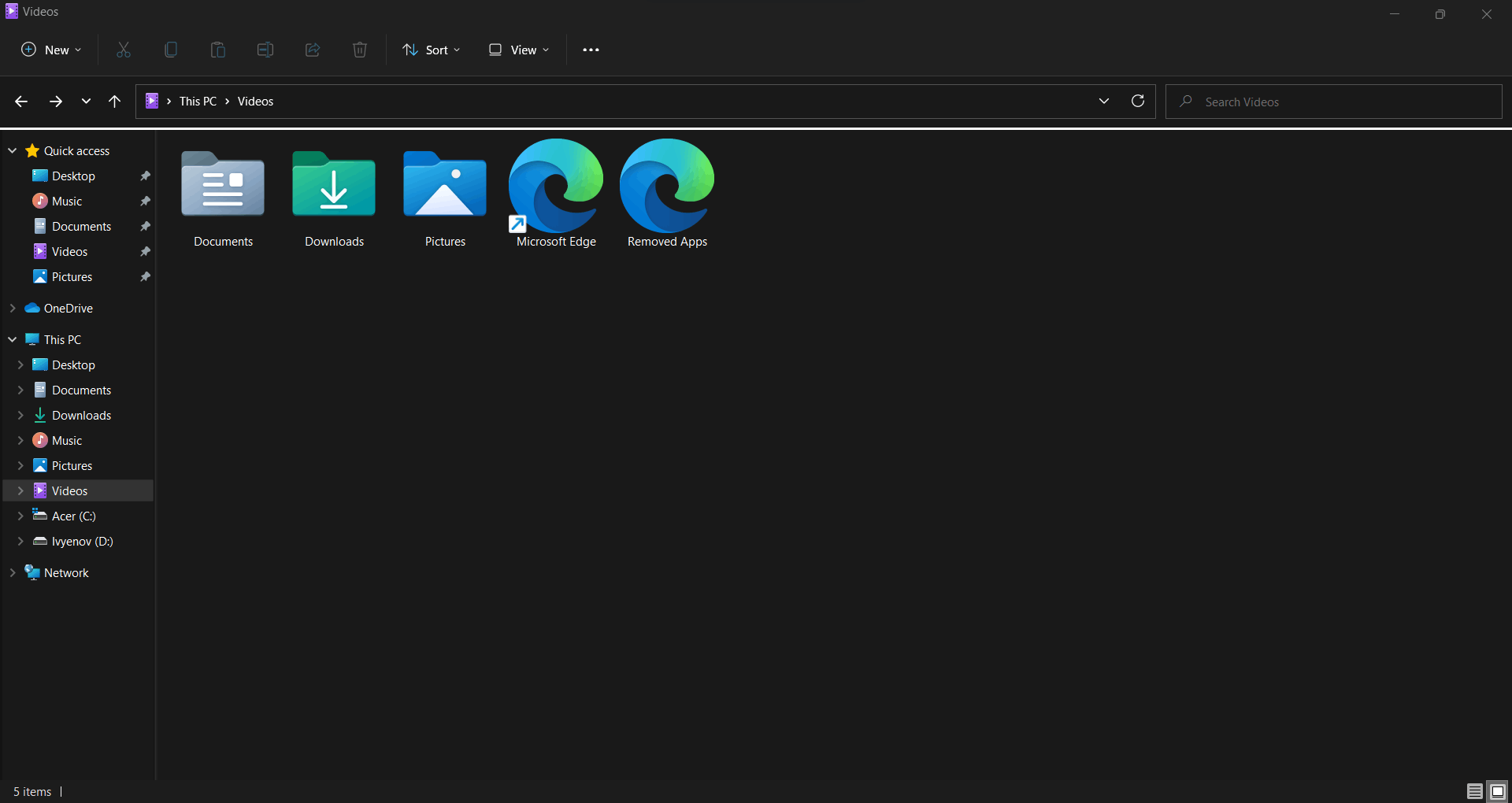Open Desktop in Quick access
Viewport: 1512px width, 803px height.
[x=73, y=176]
